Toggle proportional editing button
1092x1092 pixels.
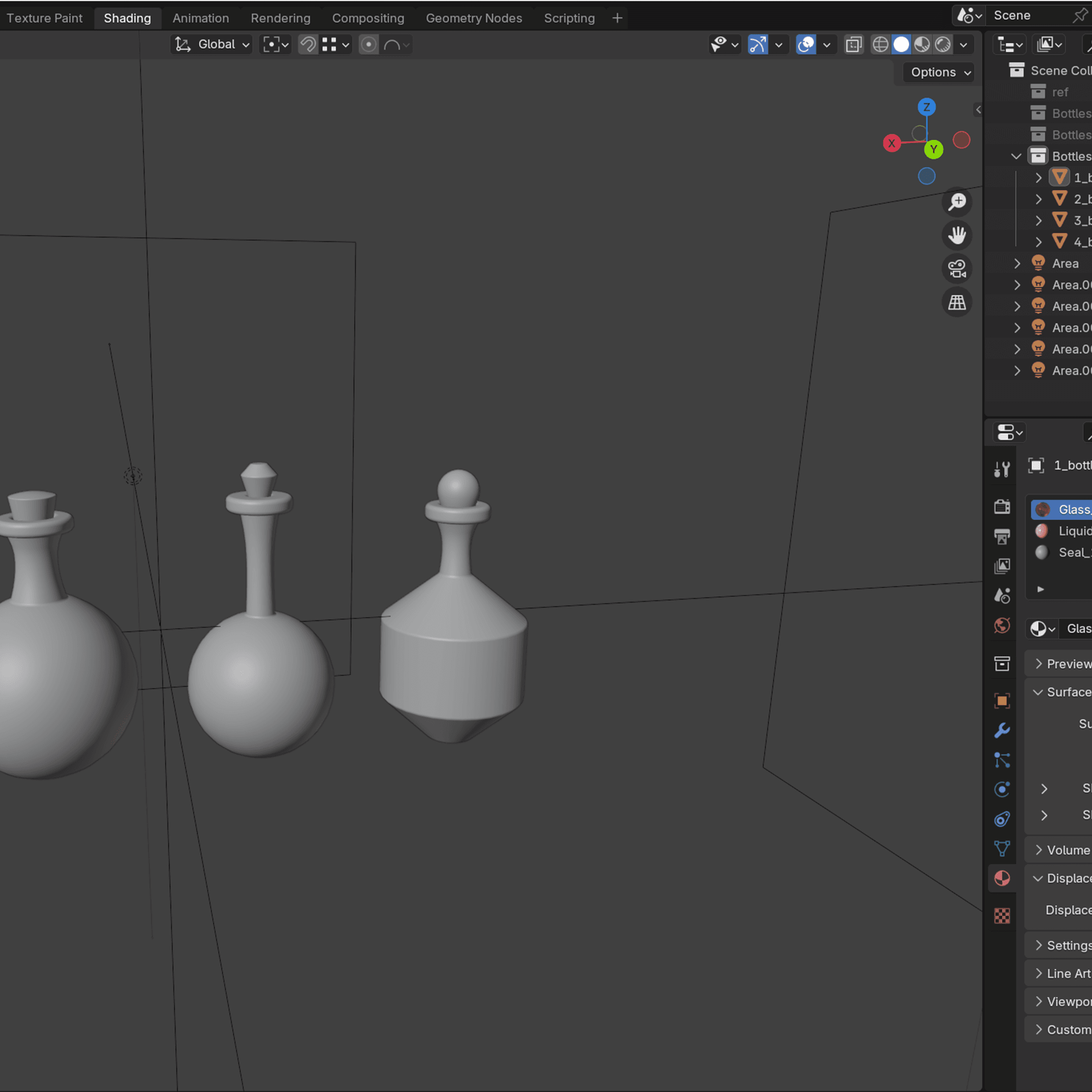click(369, 45)
